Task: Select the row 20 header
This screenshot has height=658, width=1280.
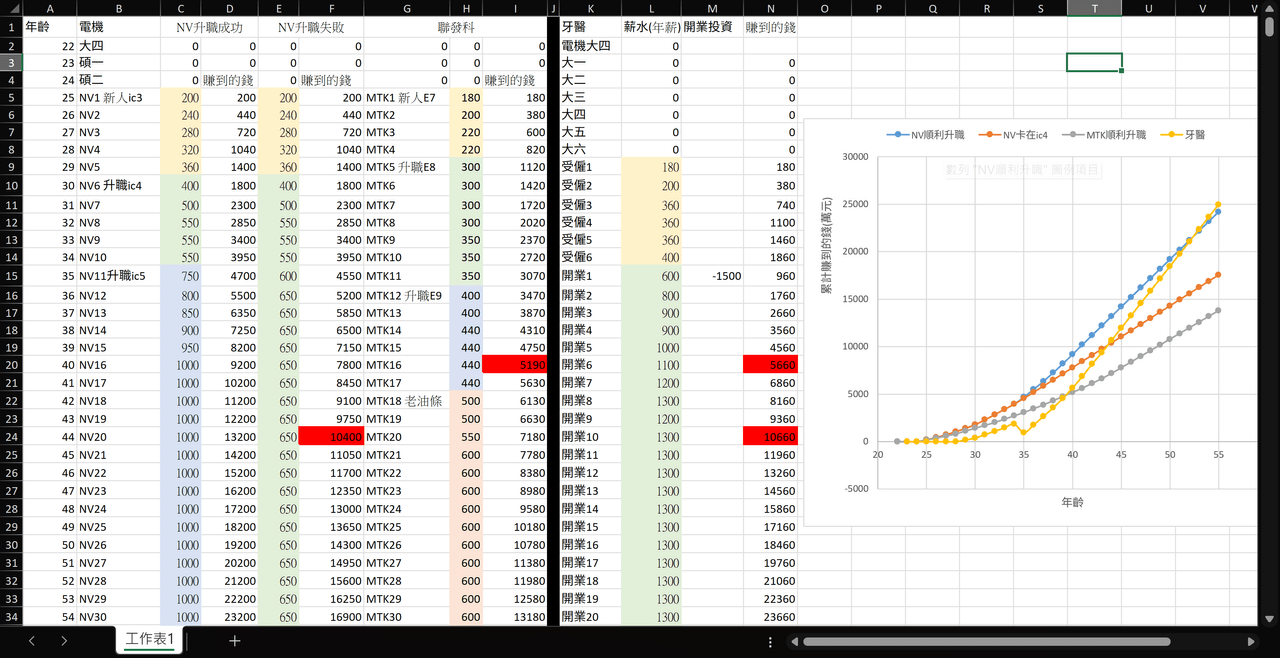Action: tap(11, 365)
